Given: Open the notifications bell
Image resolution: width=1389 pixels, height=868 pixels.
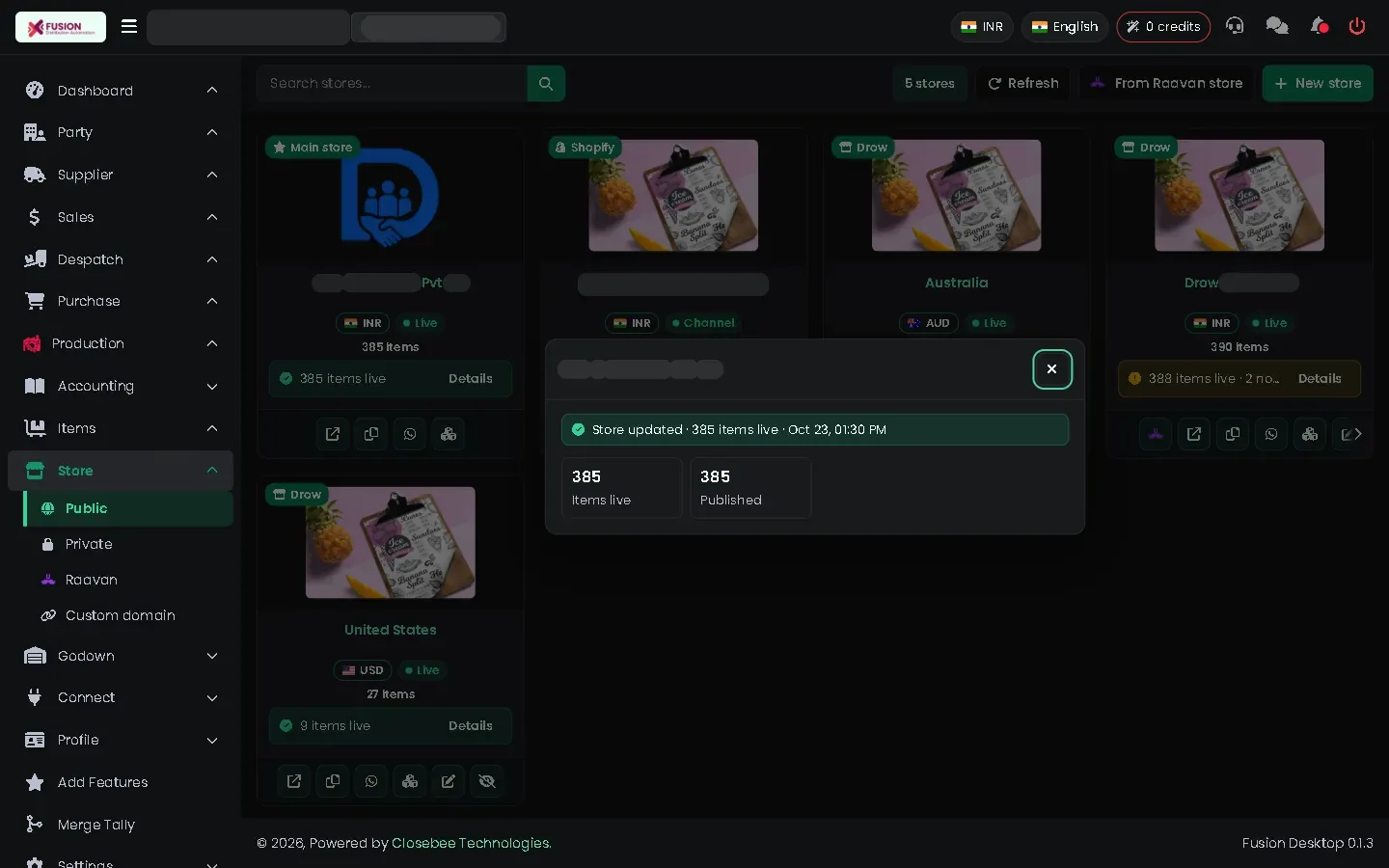Looking at the screenshot, I should click(x=1319, y=26).
